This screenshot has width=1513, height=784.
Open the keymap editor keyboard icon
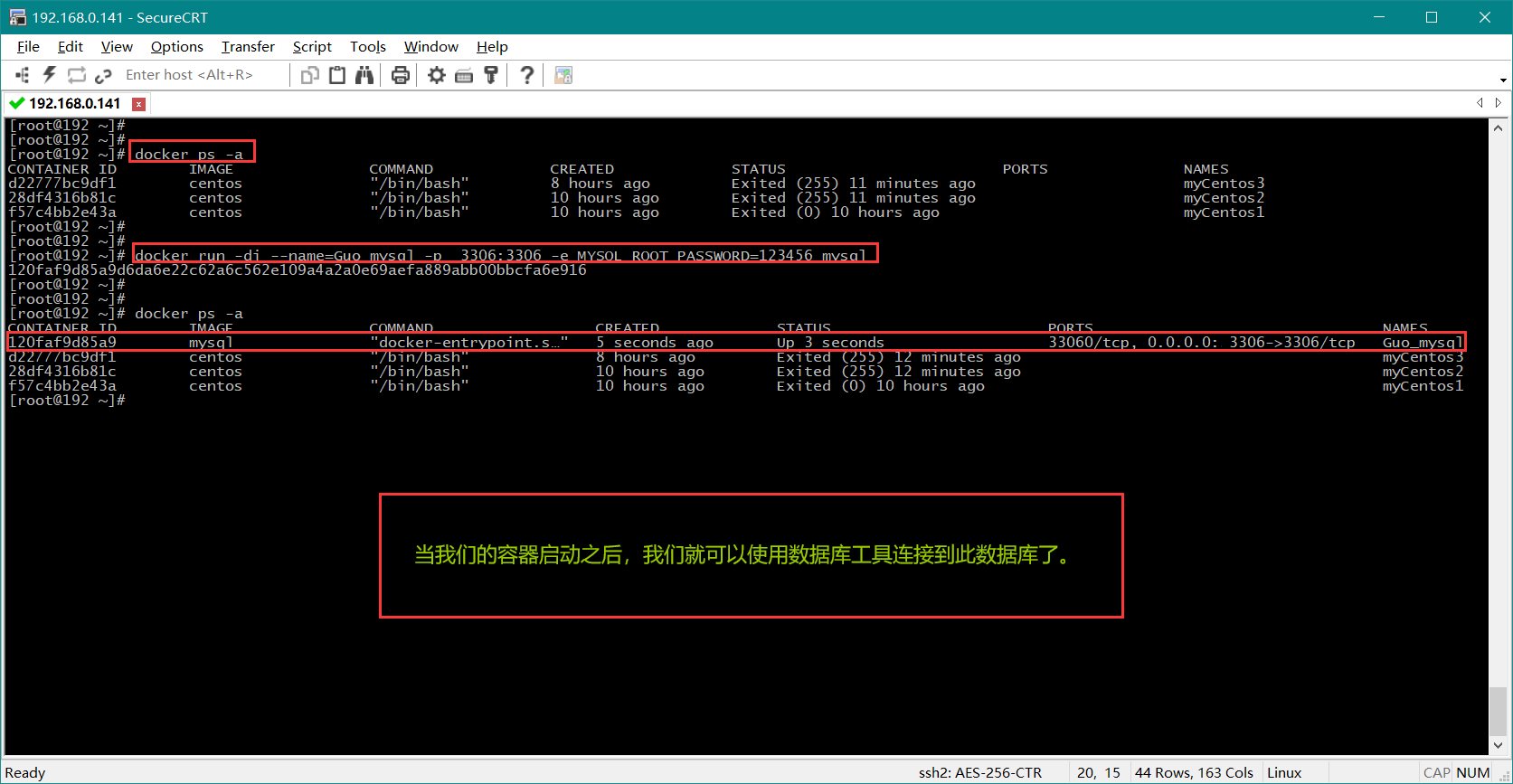pyautogui.click(x=464, y=75)
